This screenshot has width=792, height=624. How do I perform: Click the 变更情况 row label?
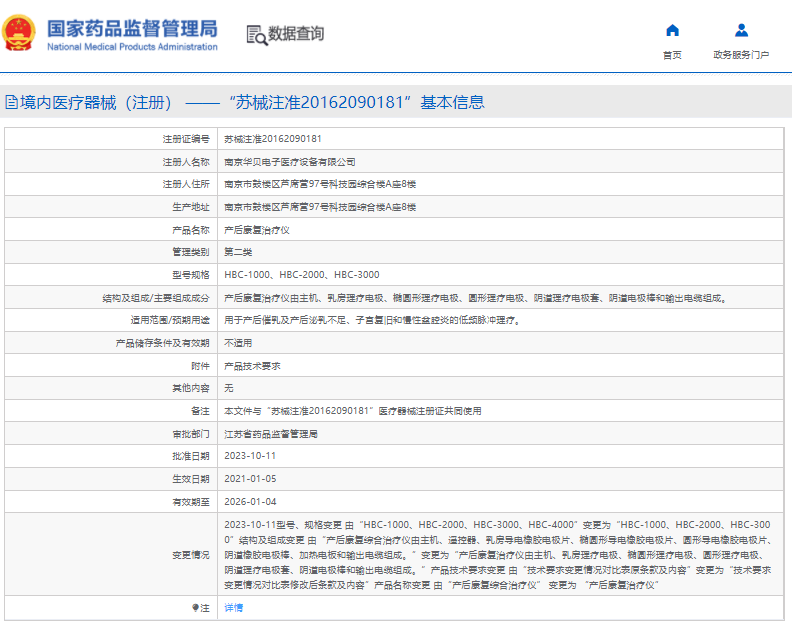[x=190, y=555]
